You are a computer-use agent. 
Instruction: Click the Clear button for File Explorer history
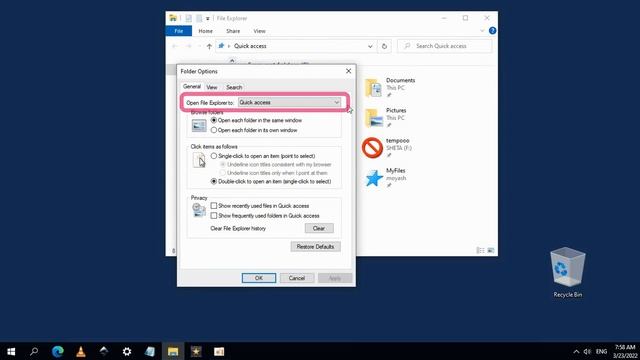(319, 228)
